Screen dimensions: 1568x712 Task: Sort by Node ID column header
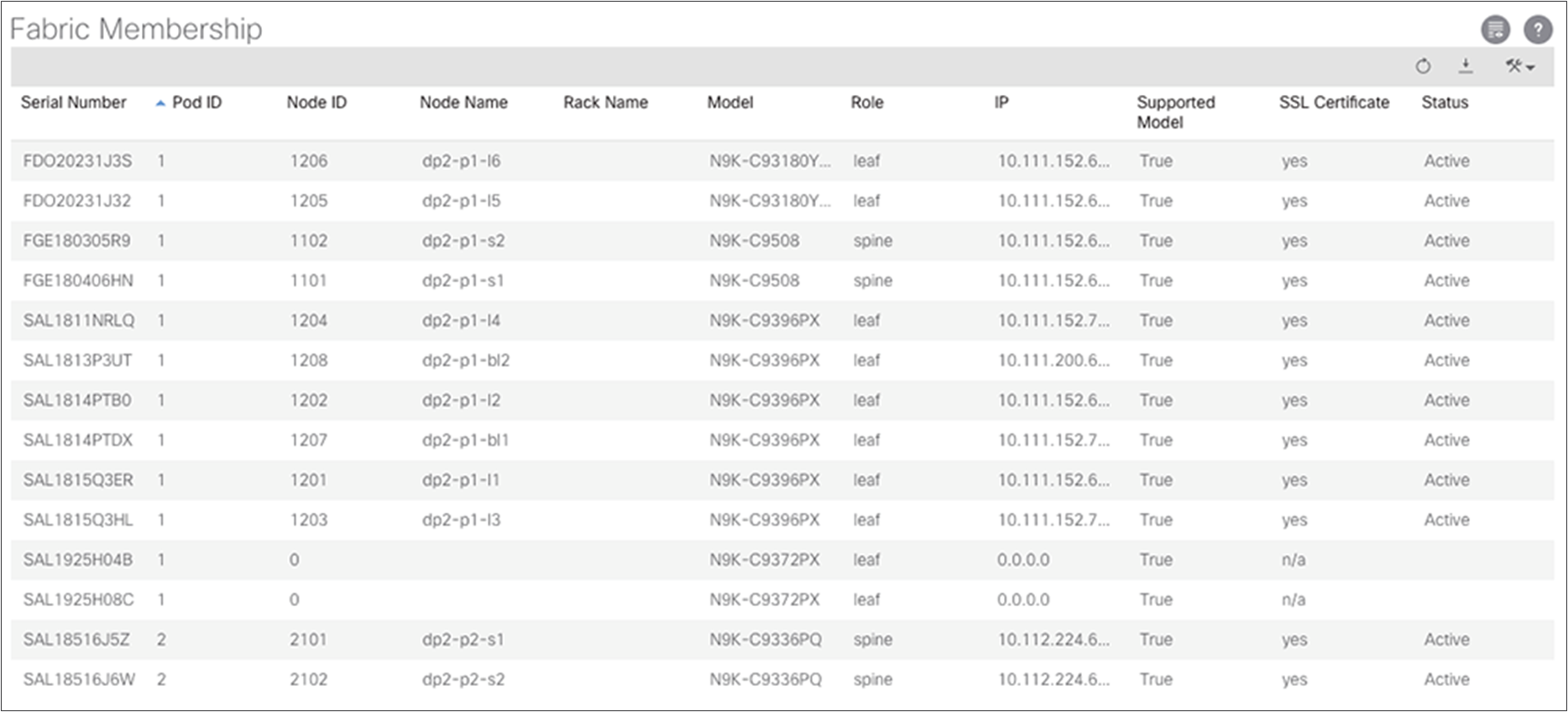316,102
